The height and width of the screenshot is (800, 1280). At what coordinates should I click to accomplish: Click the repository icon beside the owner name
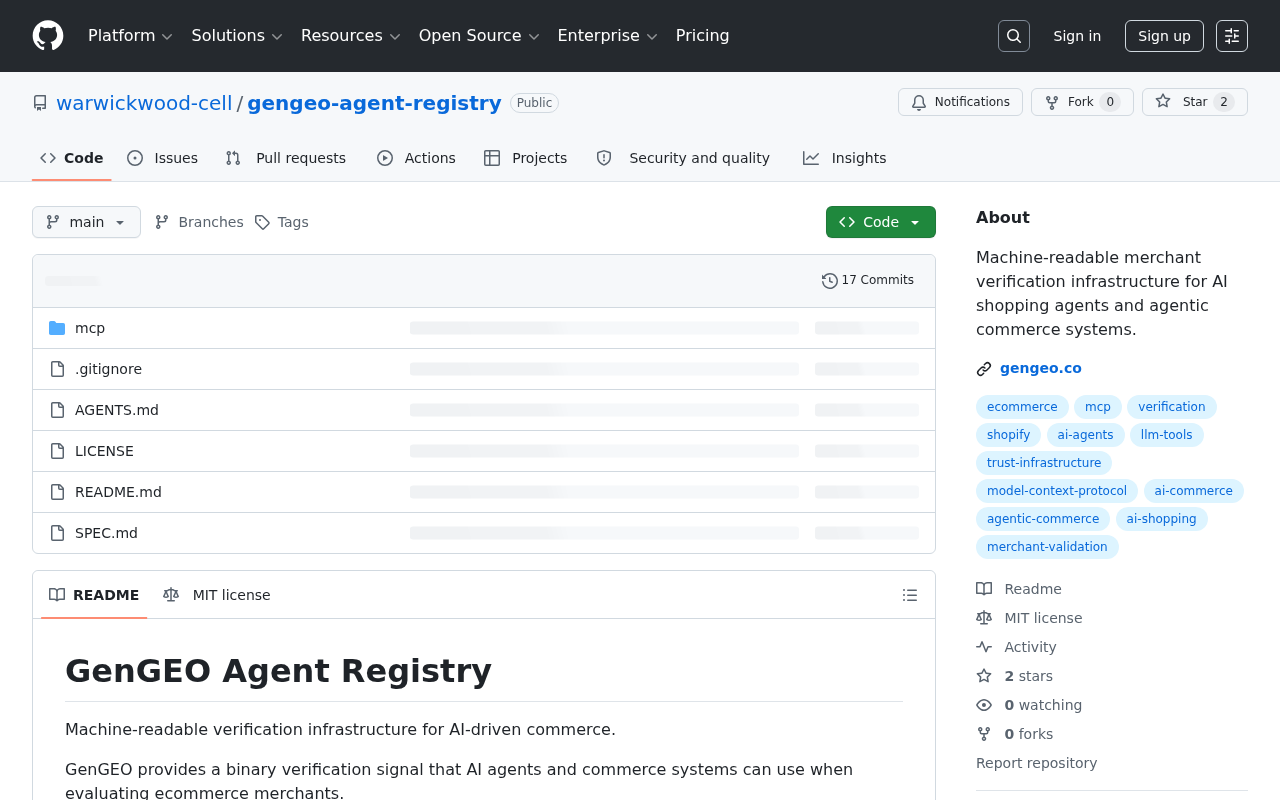pos(40,103)
